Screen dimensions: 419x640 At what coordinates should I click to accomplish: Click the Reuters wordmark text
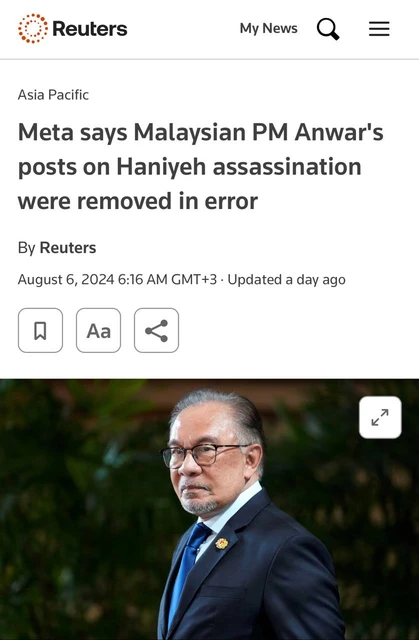click(90, 29)
